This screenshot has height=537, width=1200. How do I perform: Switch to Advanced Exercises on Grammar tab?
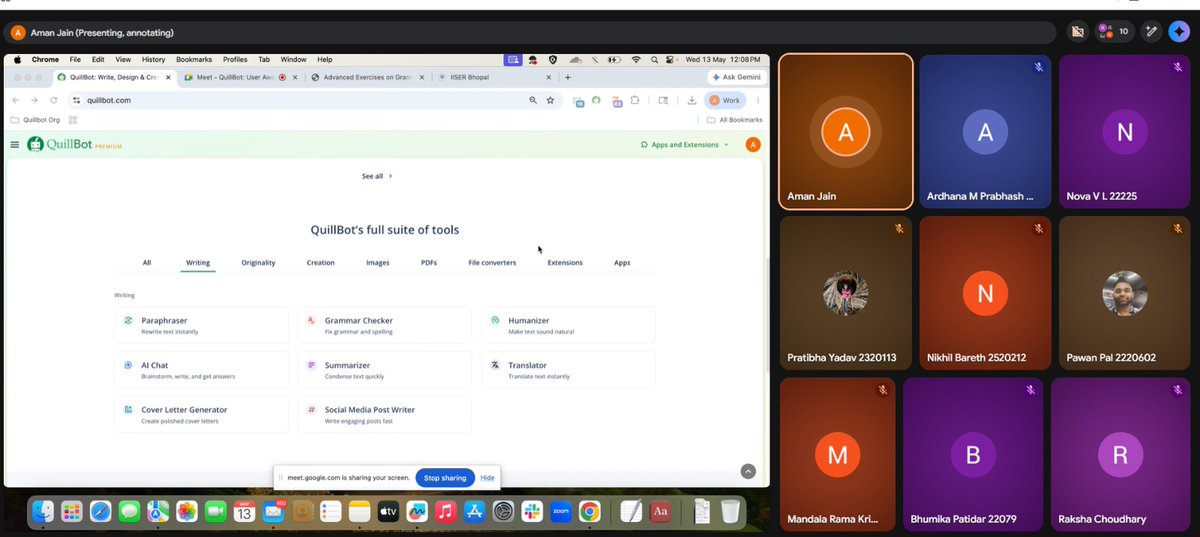(x=368, y=77)
